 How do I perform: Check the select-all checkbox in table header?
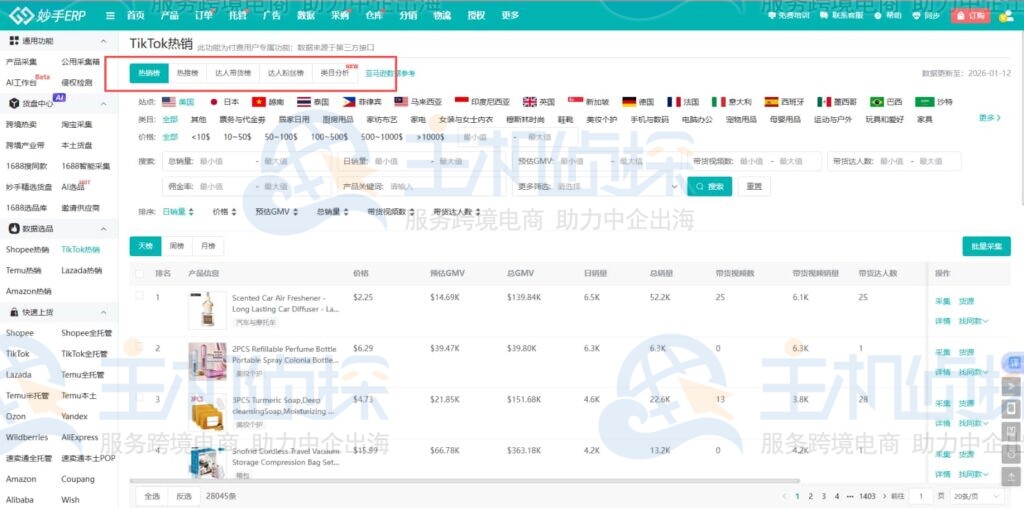tap(138, 273)
